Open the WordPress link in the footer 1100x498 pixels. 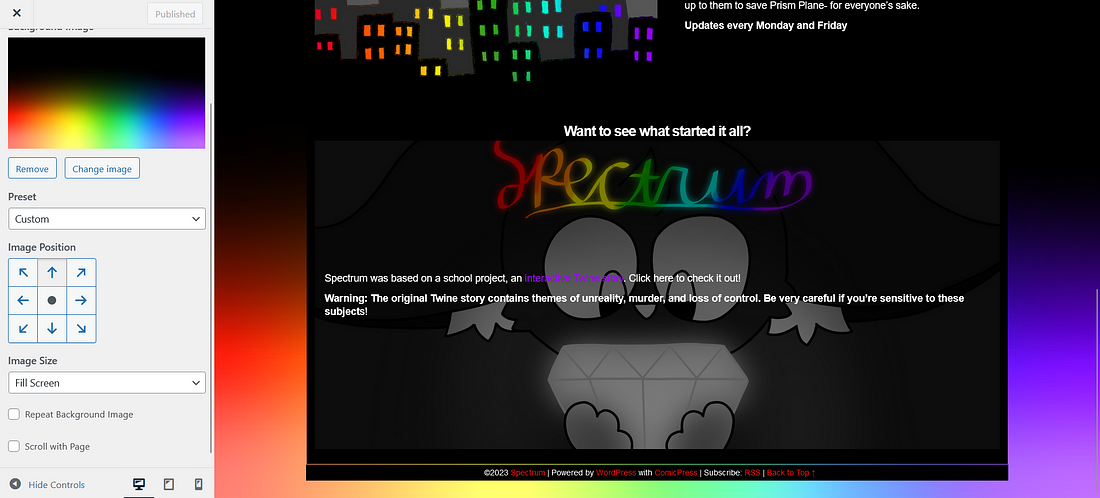(x=616, y=473)
